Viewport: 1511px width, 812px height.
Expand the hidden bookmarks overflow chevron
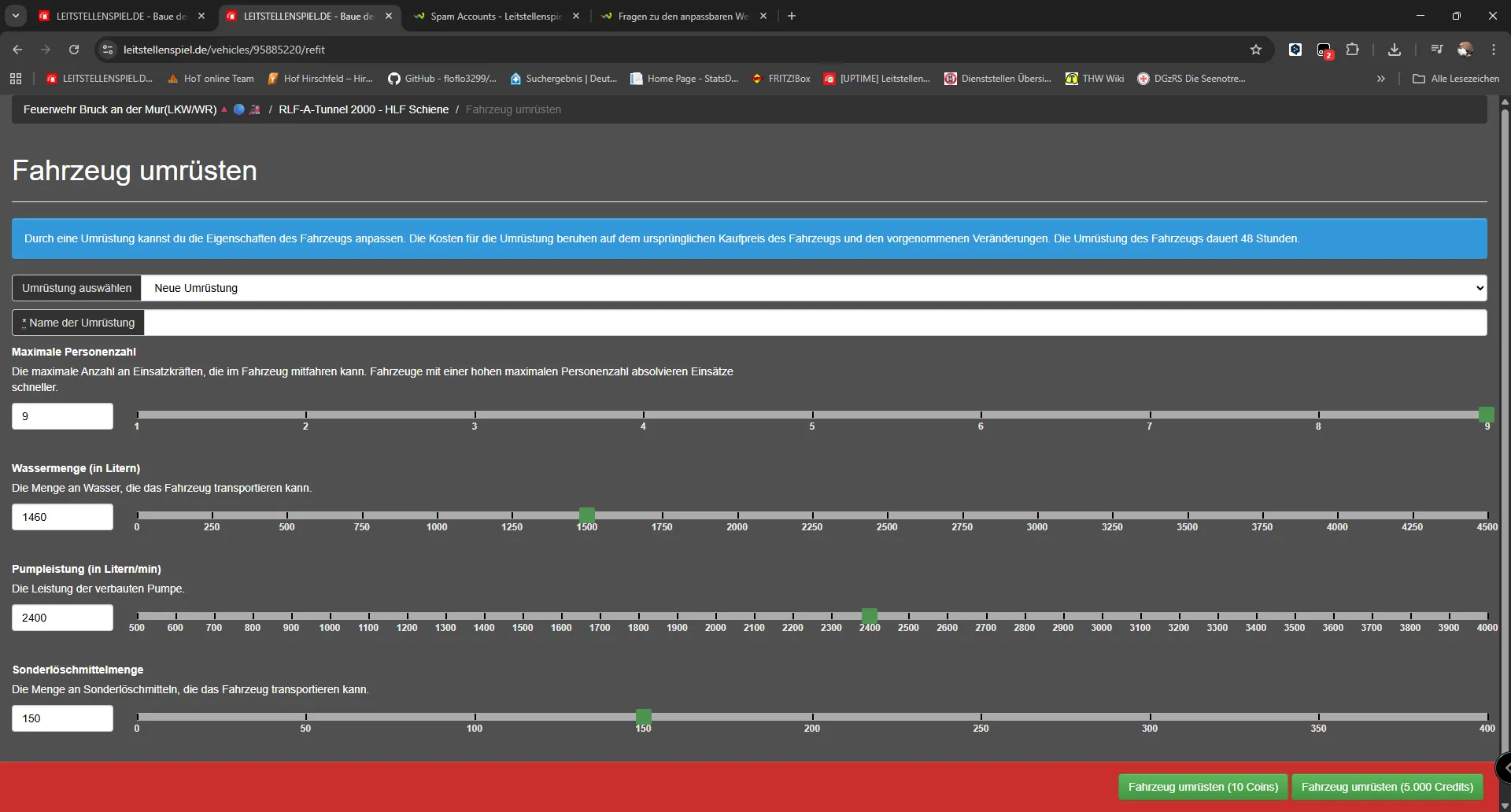click(x=1380, y=79)
